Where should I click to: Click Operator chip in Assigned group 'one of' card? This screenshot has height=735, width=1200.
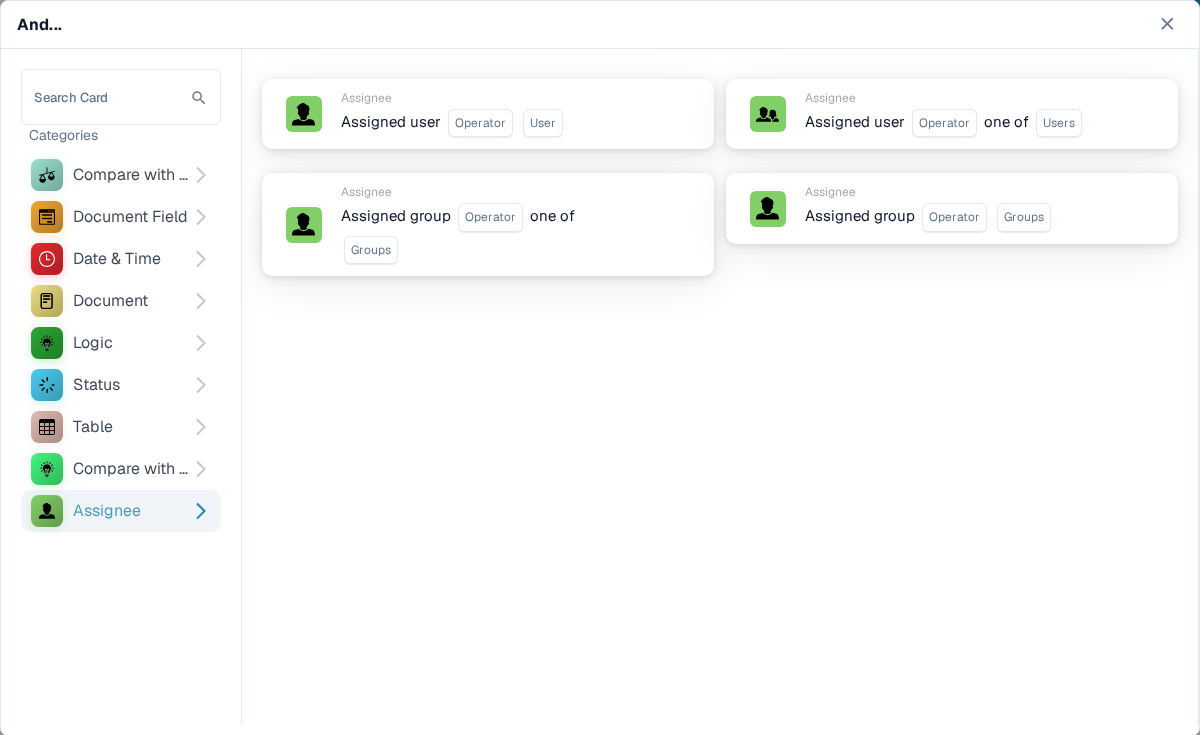pos(490,217)
